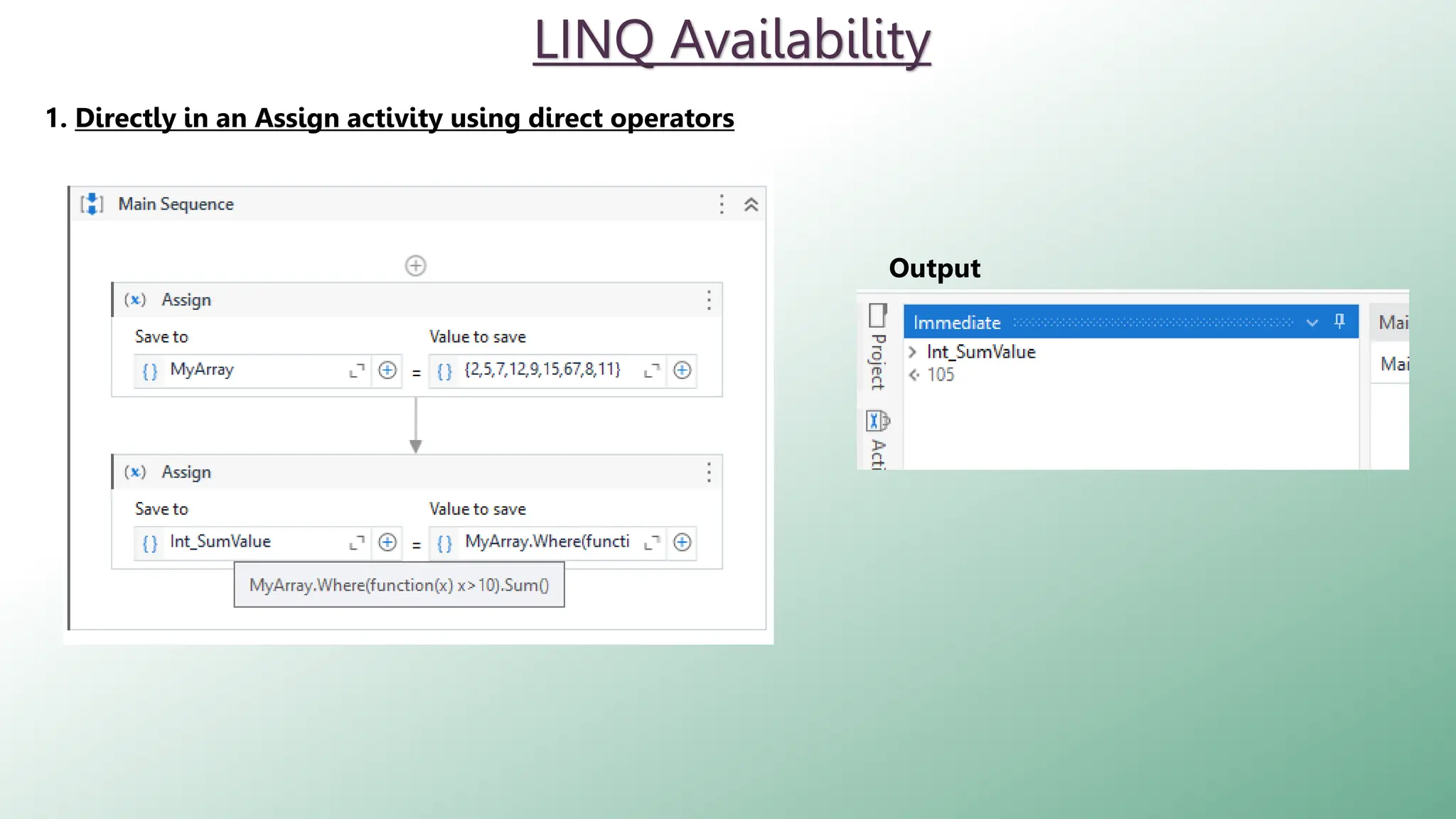Image resolution: width=1456 pixels, height=819 pixels.
Task: Expand editor for the Int_SumValue field
Action: pyautogui.click(x=357, y=542)
